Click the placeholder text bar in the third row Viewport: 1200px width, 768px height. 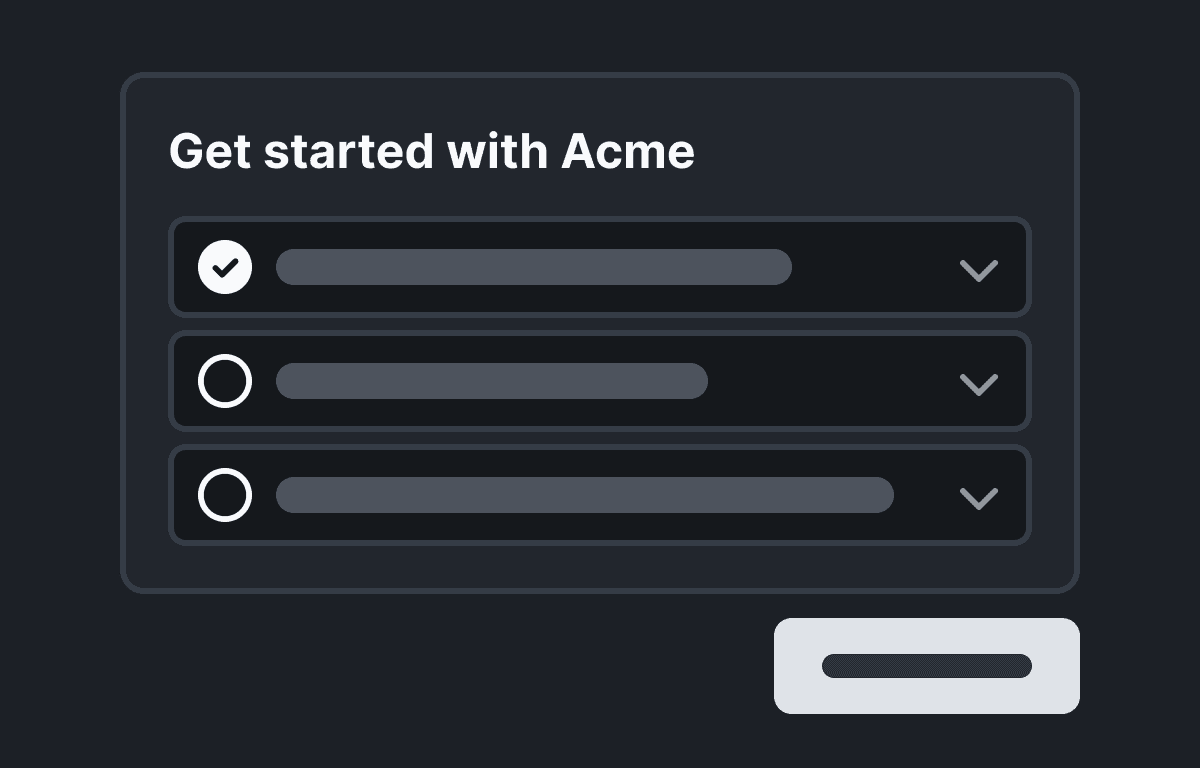click(584, 495)
